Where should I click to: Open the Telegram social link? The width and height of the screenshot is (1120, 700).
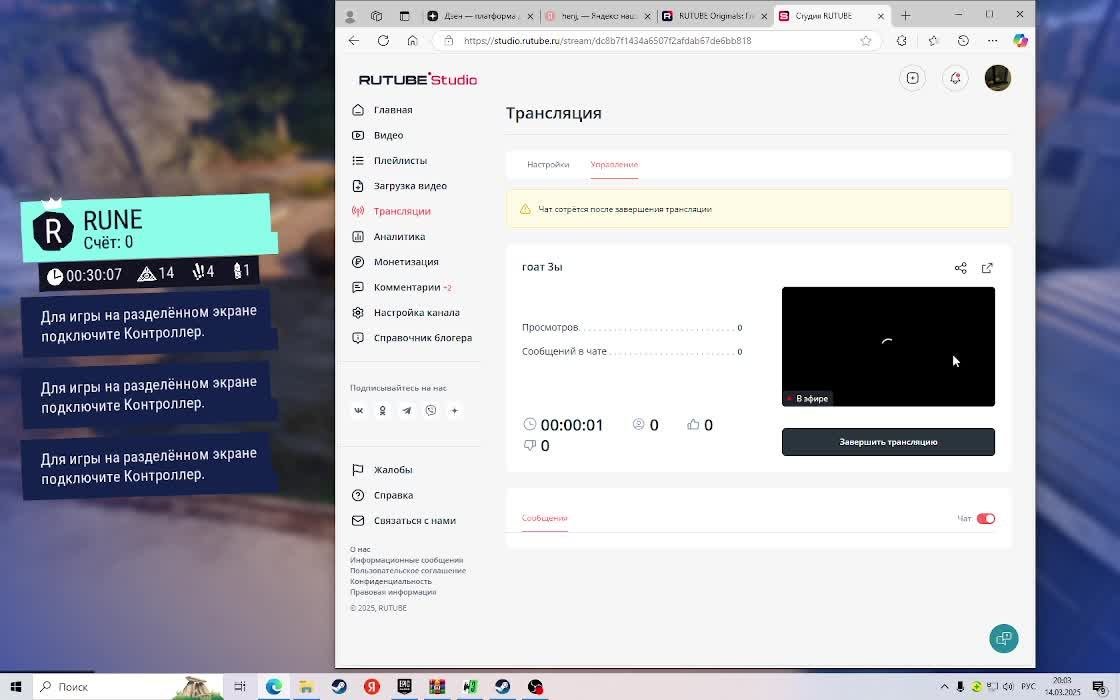tap(406, 411)
